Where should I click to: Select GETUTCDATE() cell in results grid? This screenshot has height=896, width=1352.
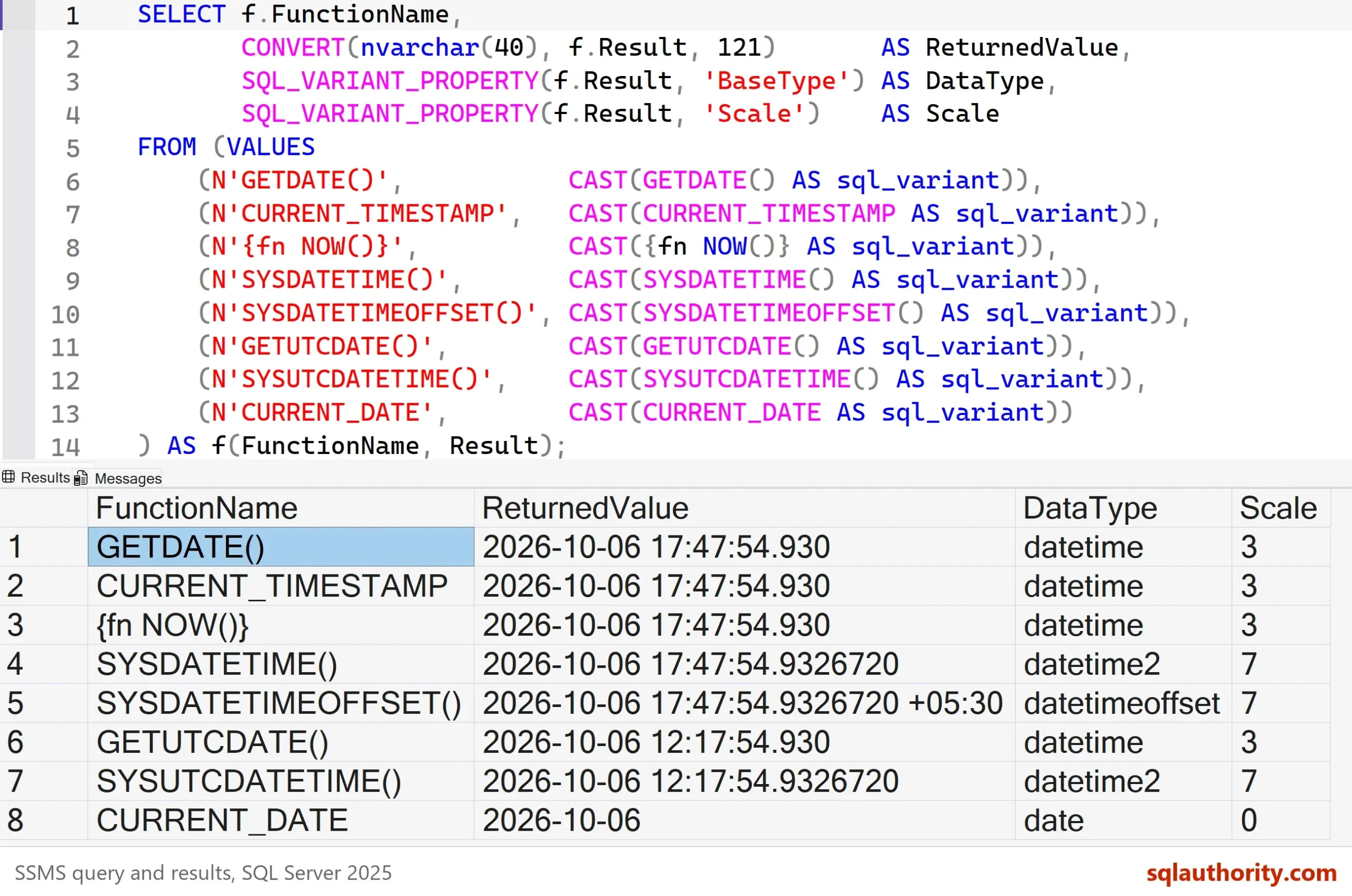pyautogui.click(x=280, y=742)
